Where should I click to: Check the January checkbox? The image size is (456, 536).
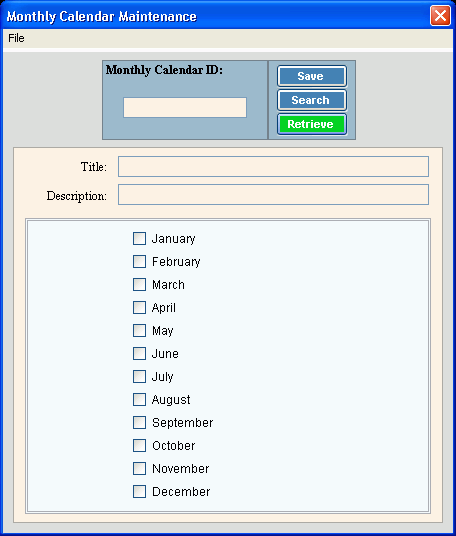pos(139,239)
